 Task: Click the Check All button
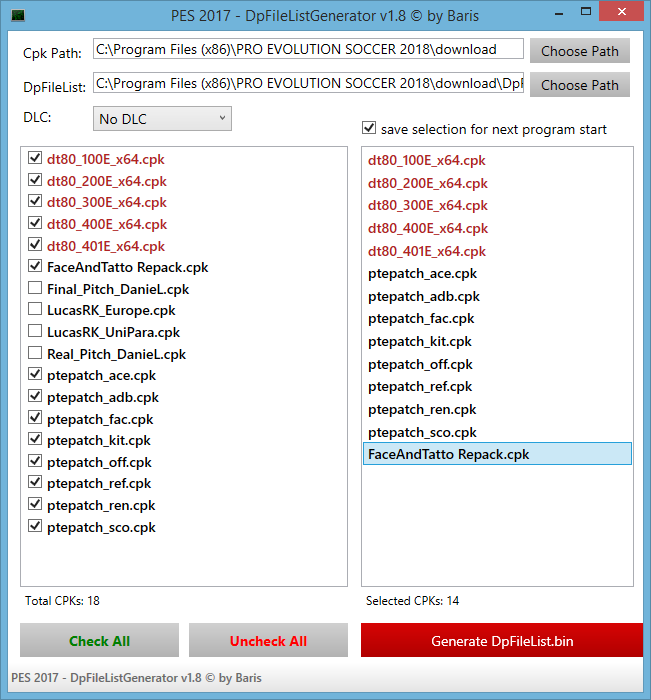(x=99, y=641)
